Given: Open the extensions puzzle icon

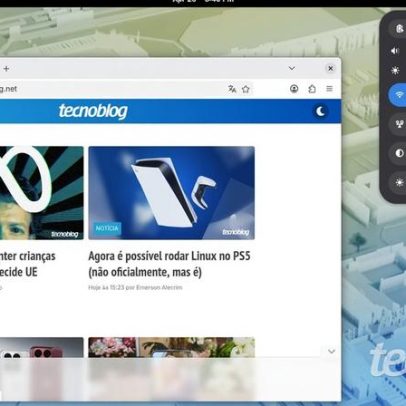Looking at the screenshot, I should tap(312, 89).
